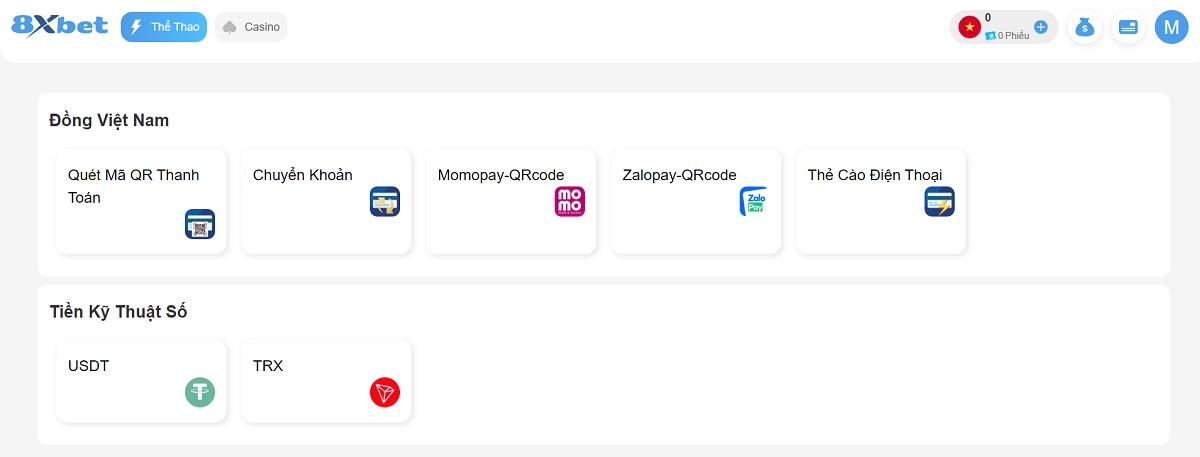Click the 8Xbet logo
The width and height of the screenshot is (1200, 457).
pyautogui.click(x=59, y=25)
